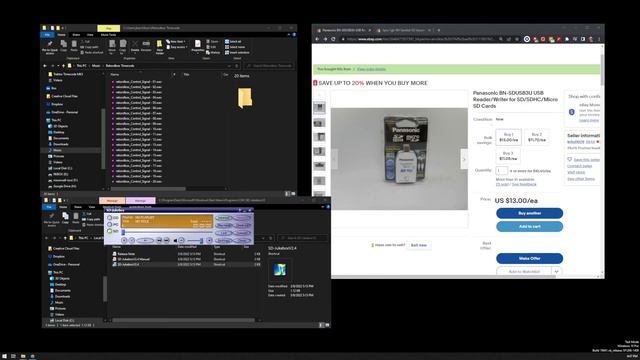Image resolution: width=640 pixels, height=360 pixels.
Task: Click the Sell now button
Action: click(x=418, y=245)
